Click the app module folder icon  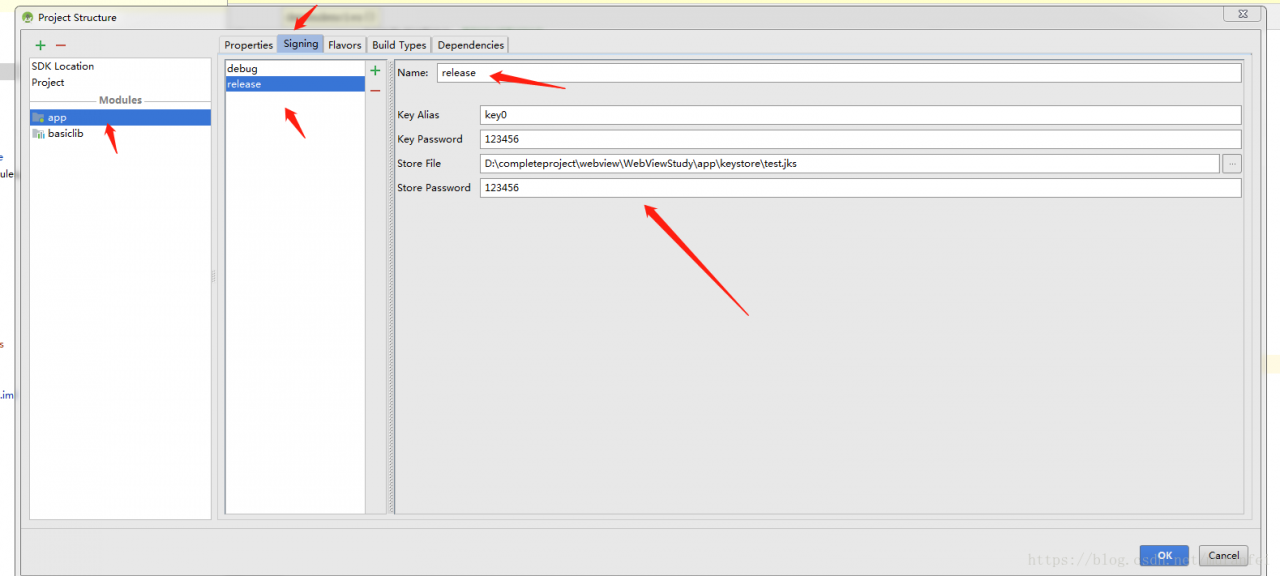(x=38, y=117)
